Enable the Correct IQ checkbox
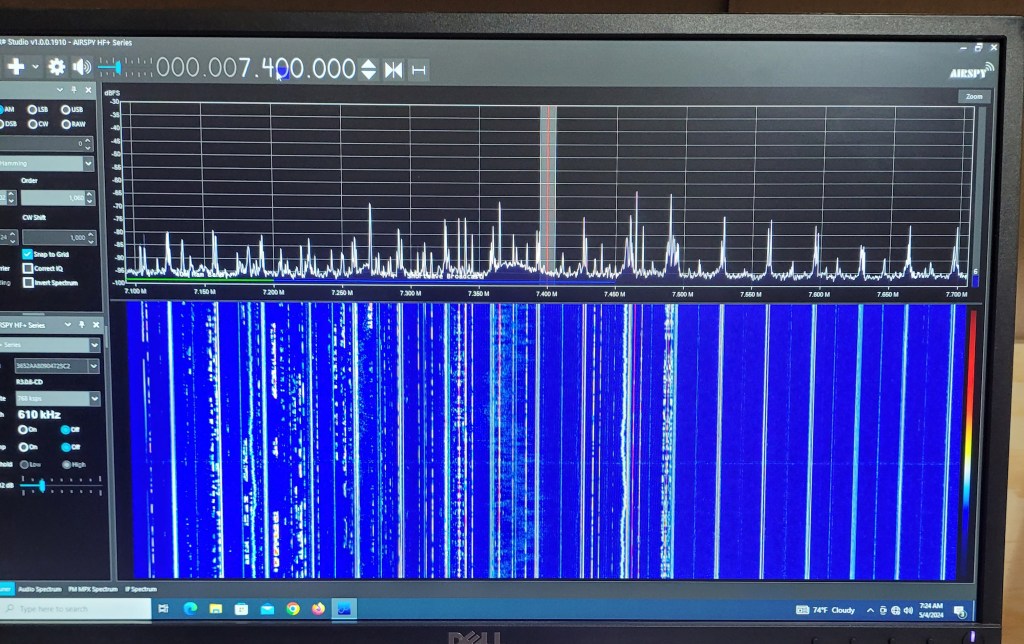This screenshot has height=644, width=1024. click(x=28, y=268)
